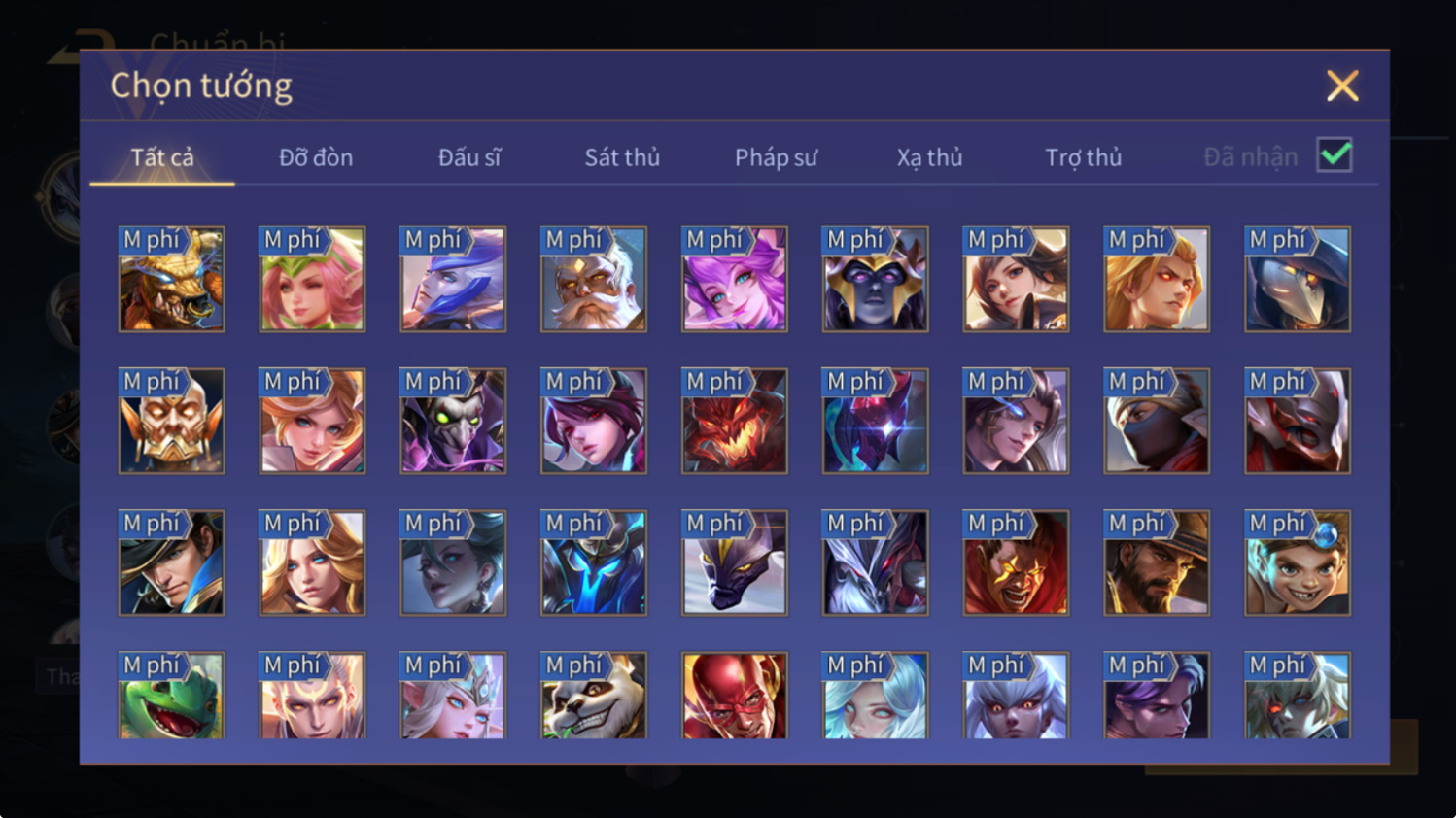
Task: Choose the white-bearded dwarf hero portrait
Action: tap(593, 280)
